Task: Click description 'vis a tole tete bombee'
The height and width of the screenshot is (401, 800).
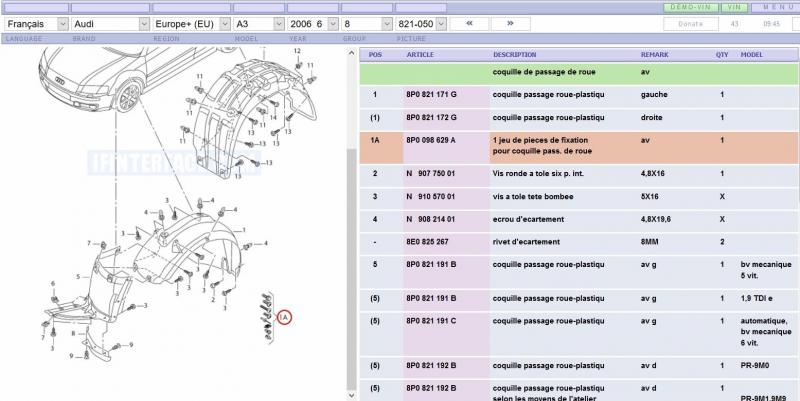Action: tap(533, 196)
